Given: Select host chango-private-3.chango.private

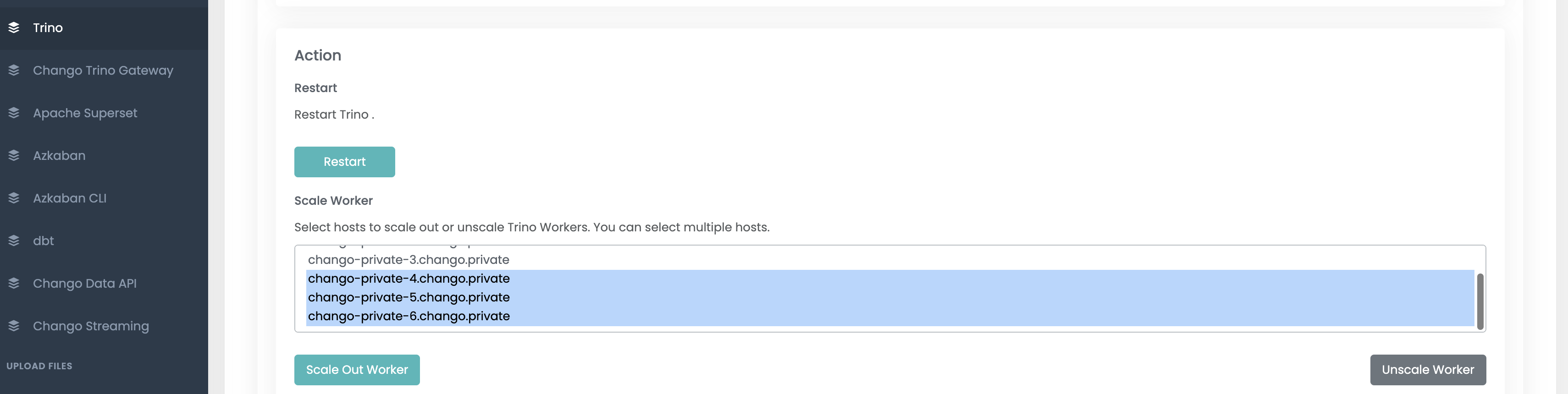Looking at the screenshot, I should 890,260.
